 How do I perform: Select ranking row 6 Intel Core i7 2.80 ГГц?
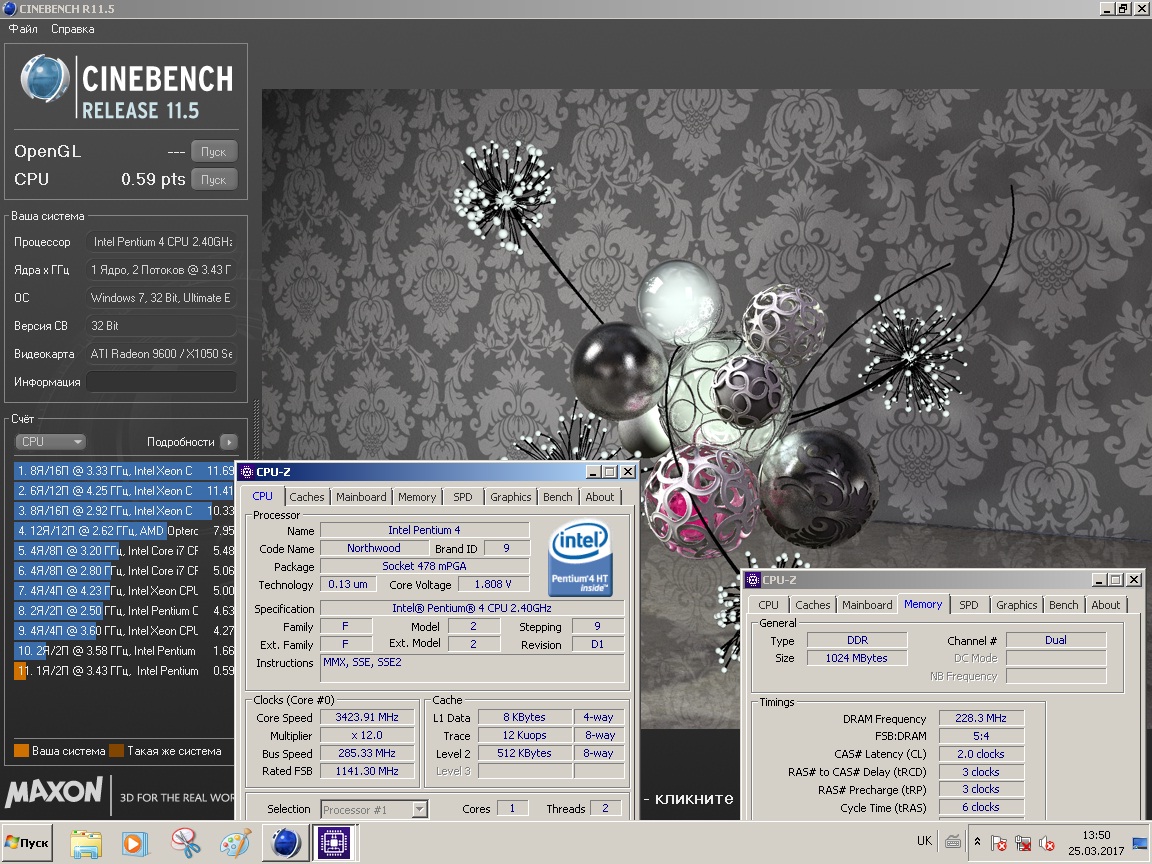tap(124, 570)
